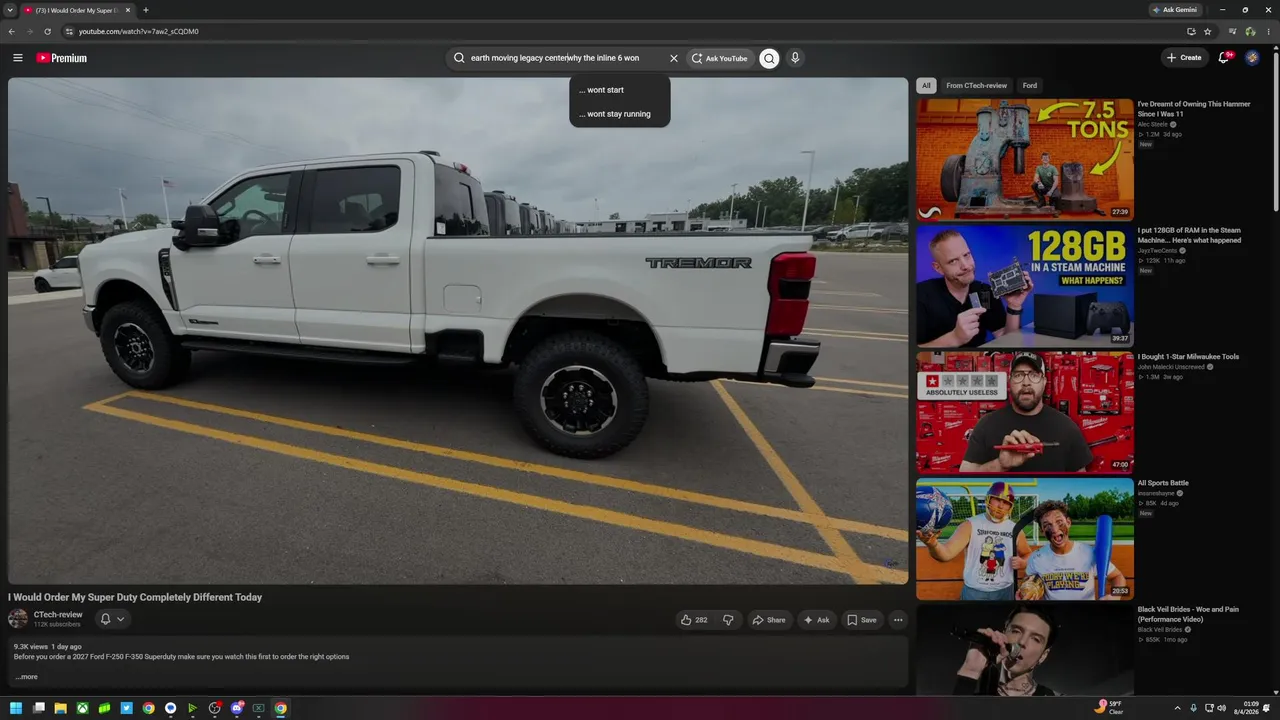Open the All Sports Battle thumbnail
Viewport: 1280px width, 720px height.
click(x=1025, y=539)
